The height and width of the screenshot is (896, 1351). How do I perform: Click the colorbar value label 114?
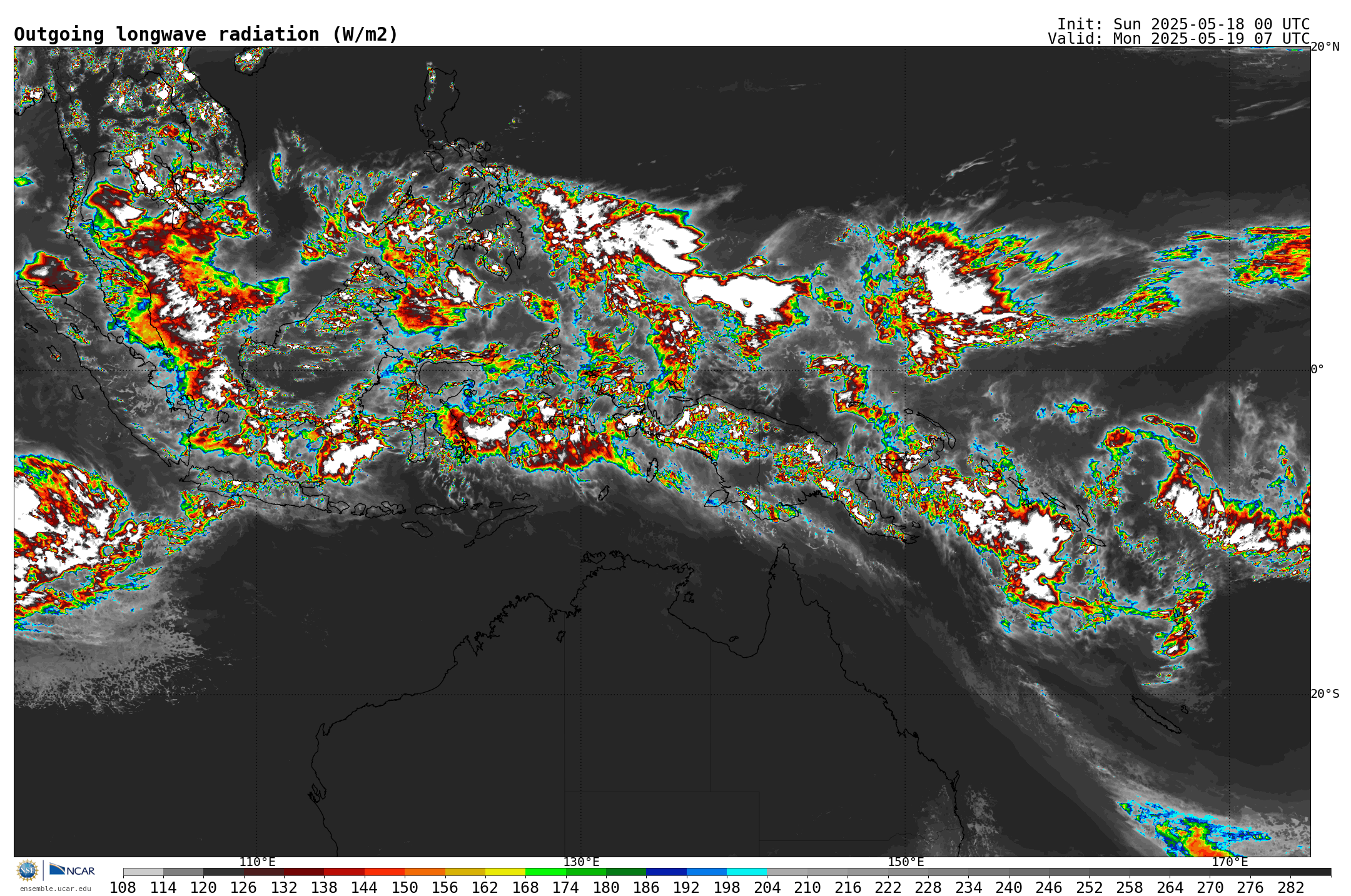tap(163, 887)
